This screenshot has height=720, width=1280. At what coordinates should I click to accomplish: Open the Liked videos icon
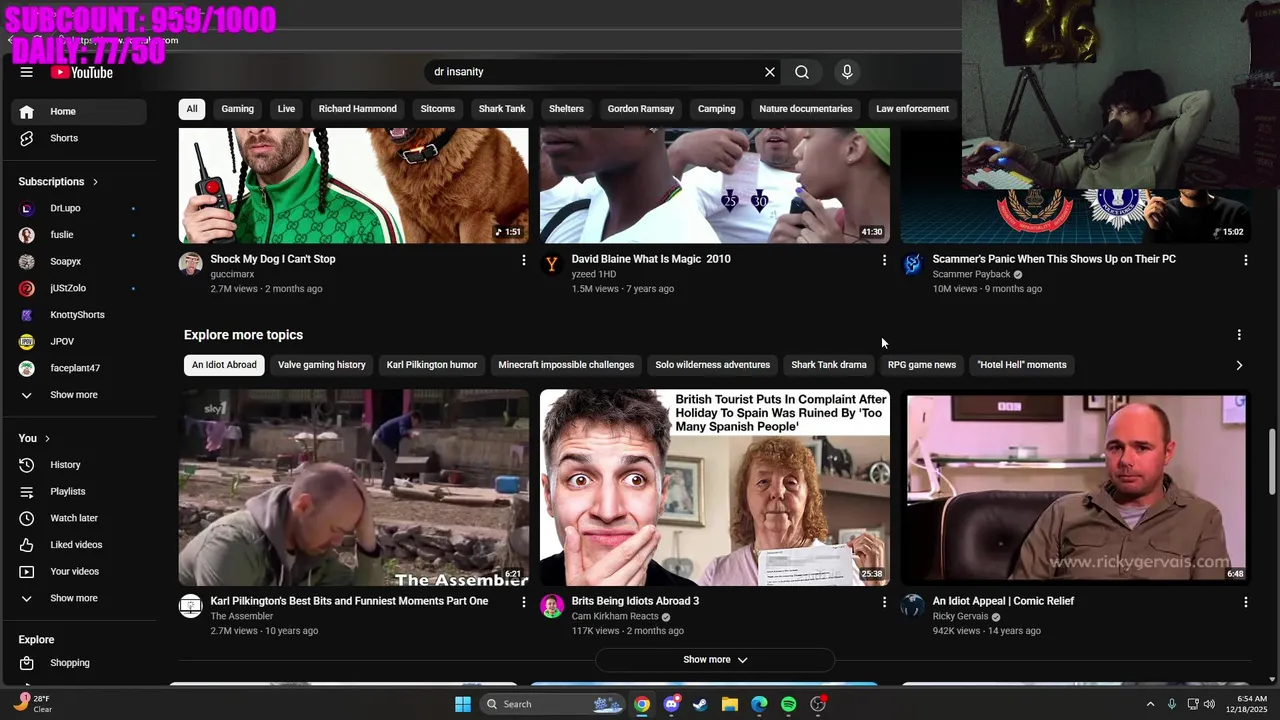[x=27, y=545]
